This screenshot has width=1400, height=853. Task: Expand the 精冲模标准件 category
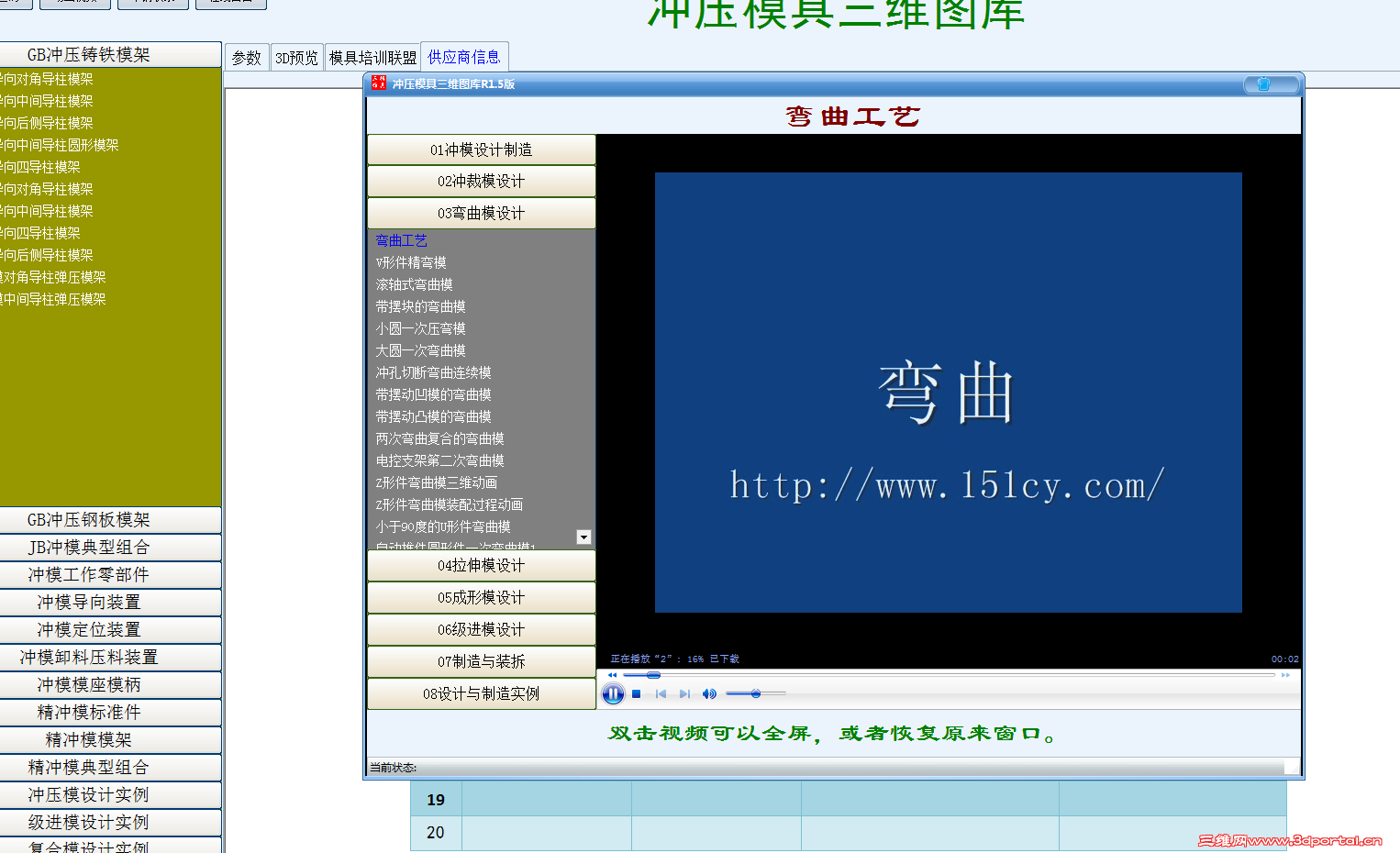[x=110, y=713]
